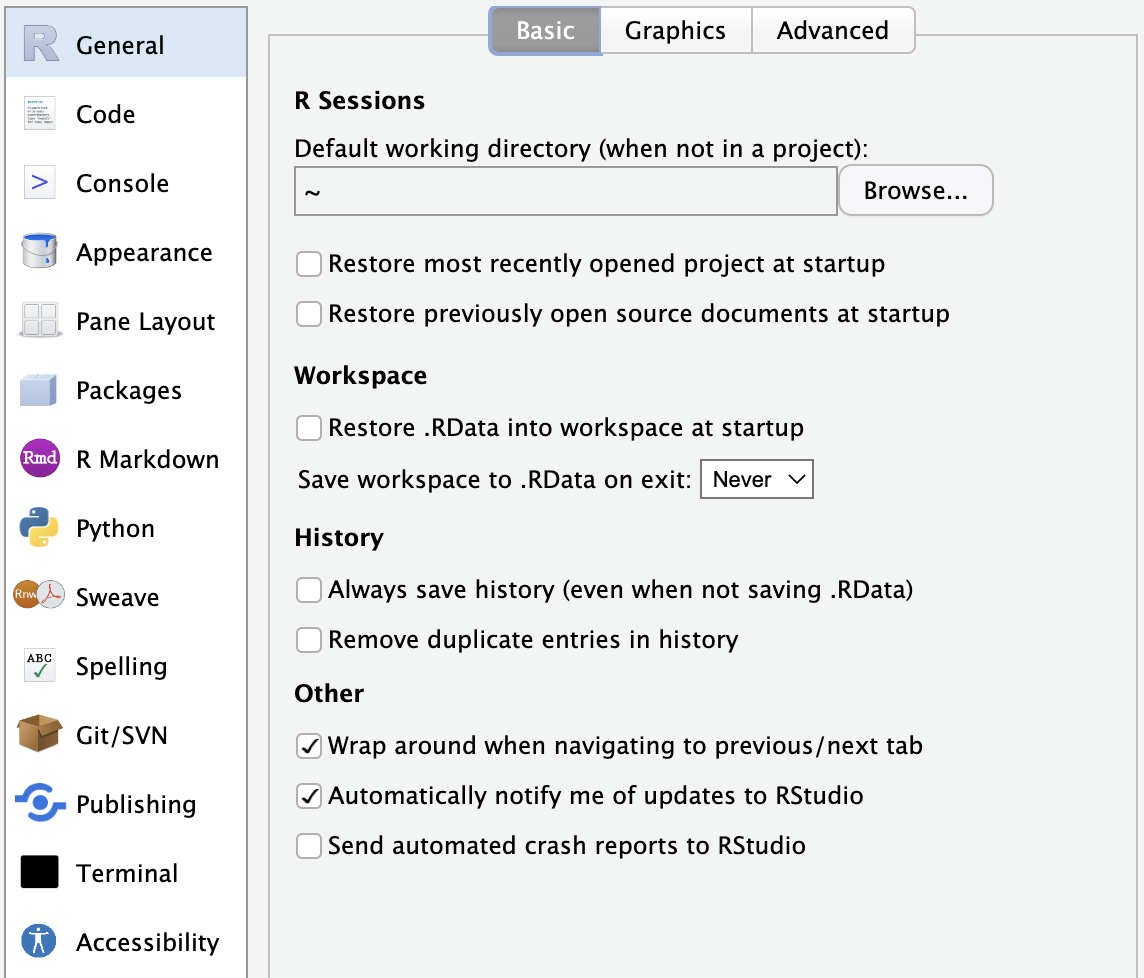The height and width of the screenshot is (978, 1144).
Task: Click the Console prompt icon
Action: click(39, 182)
